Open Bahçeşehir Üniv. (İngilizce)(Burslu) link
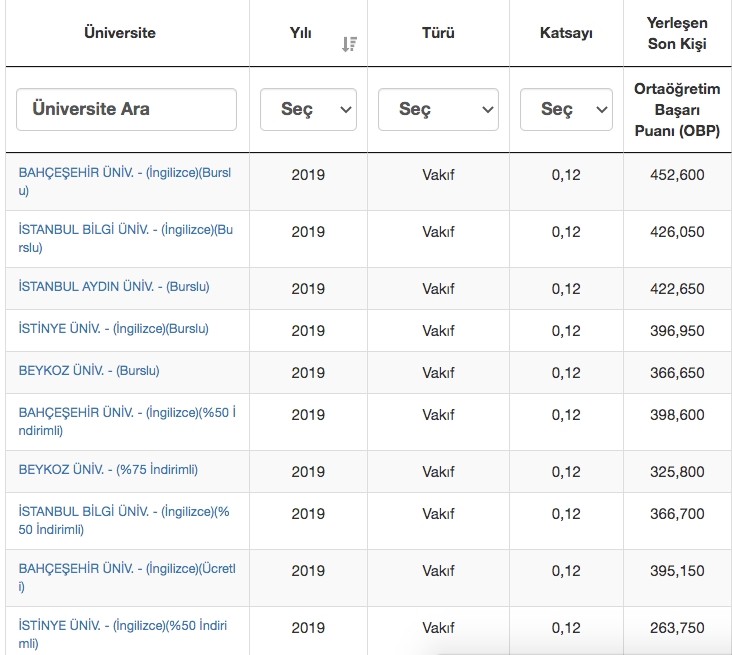The image size is (732, 655). coord(124,181)
